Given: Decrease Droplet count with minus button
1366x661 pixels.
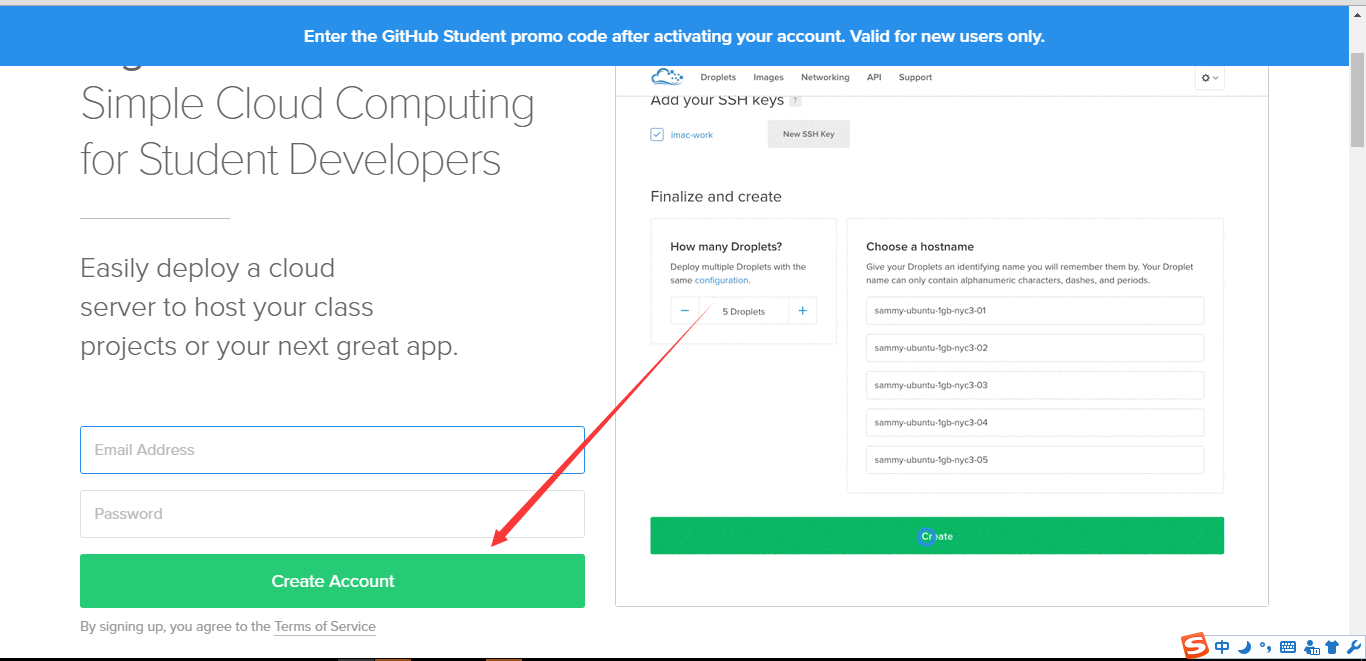Looking at the screenshot, I should pyautogui.click(x=685, y=311).
